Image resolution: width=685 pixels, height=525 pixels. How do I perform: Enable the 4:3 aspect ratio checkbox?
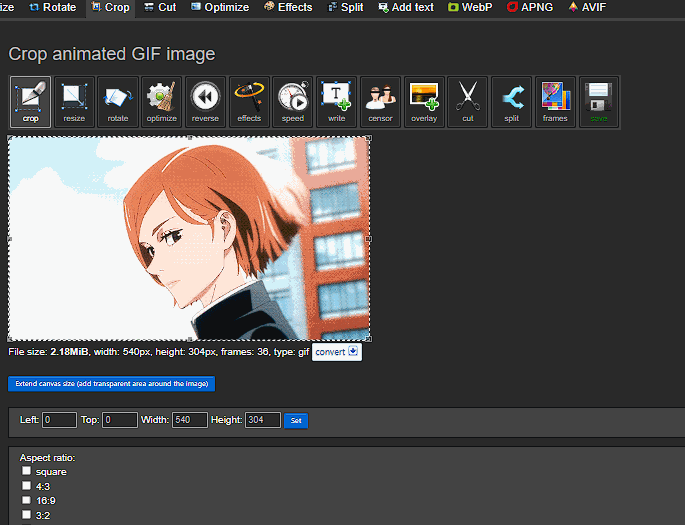[x=27, y=486]
